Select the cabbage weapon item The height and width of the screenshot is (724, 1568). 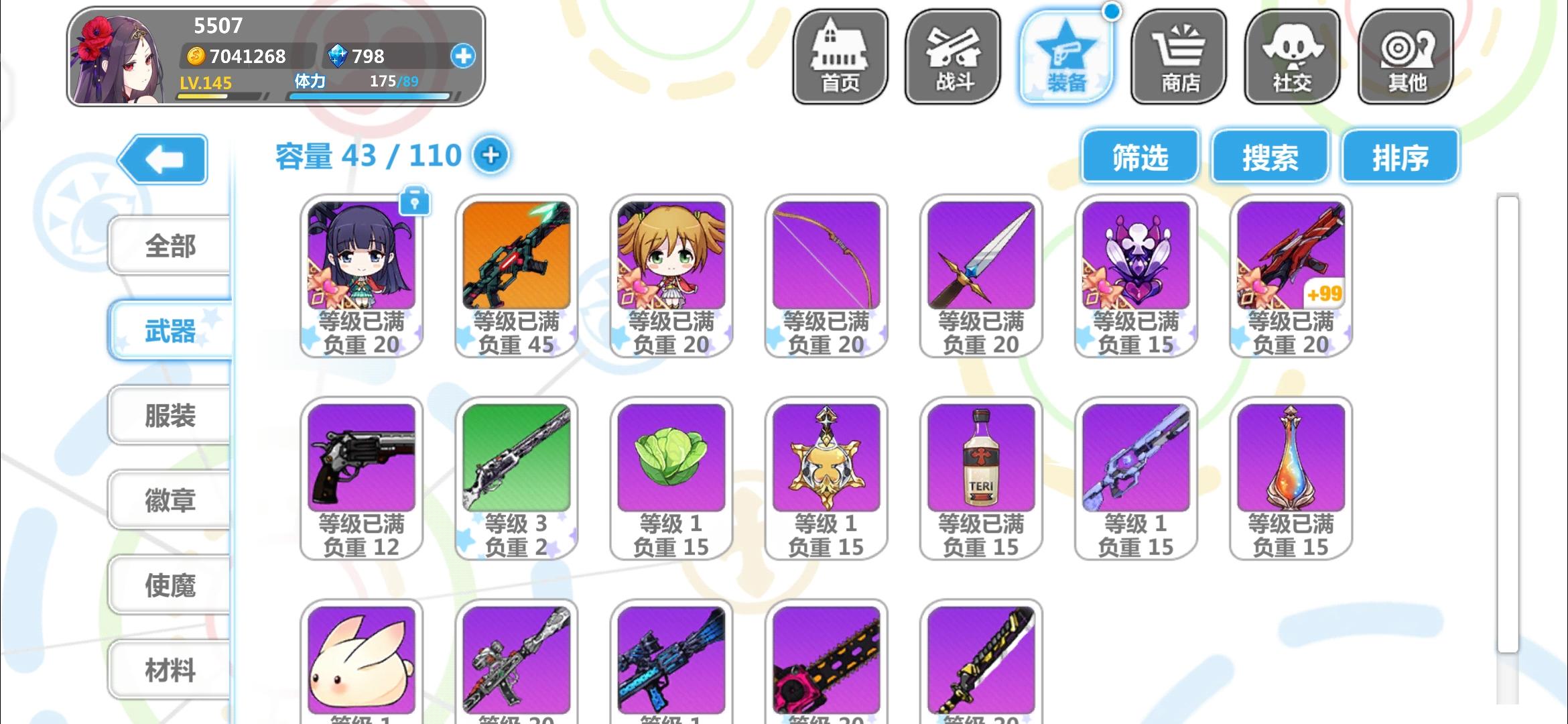tap(671, 479)
